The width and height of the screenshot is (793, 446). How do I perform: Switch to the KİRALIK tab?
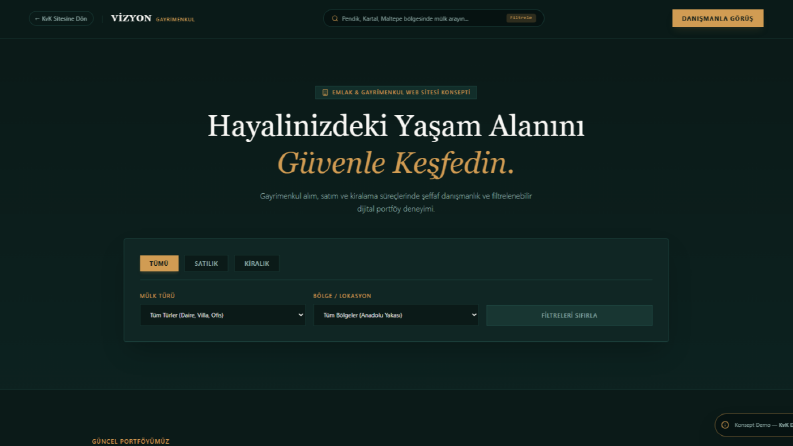pos(256,263)
